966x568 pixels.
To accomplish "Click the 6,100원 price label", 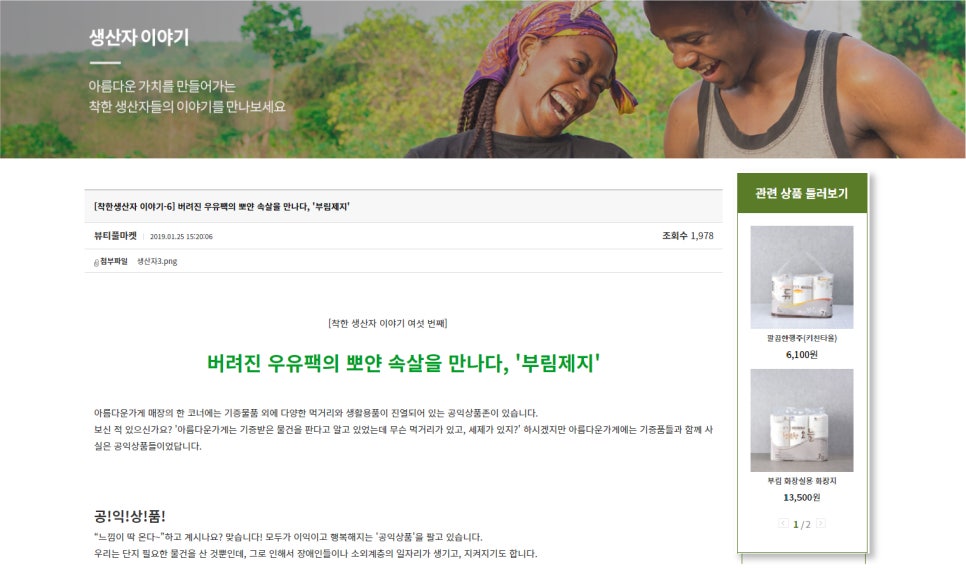I will pyautogui.click(x=802, y=354).
